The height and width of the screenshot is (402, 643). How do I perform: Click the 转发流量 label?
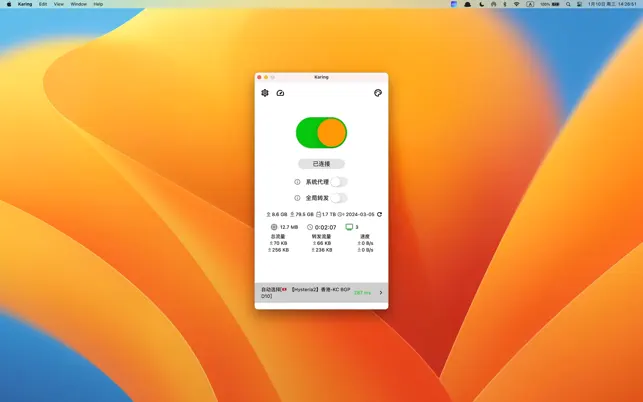coord(321,236)
